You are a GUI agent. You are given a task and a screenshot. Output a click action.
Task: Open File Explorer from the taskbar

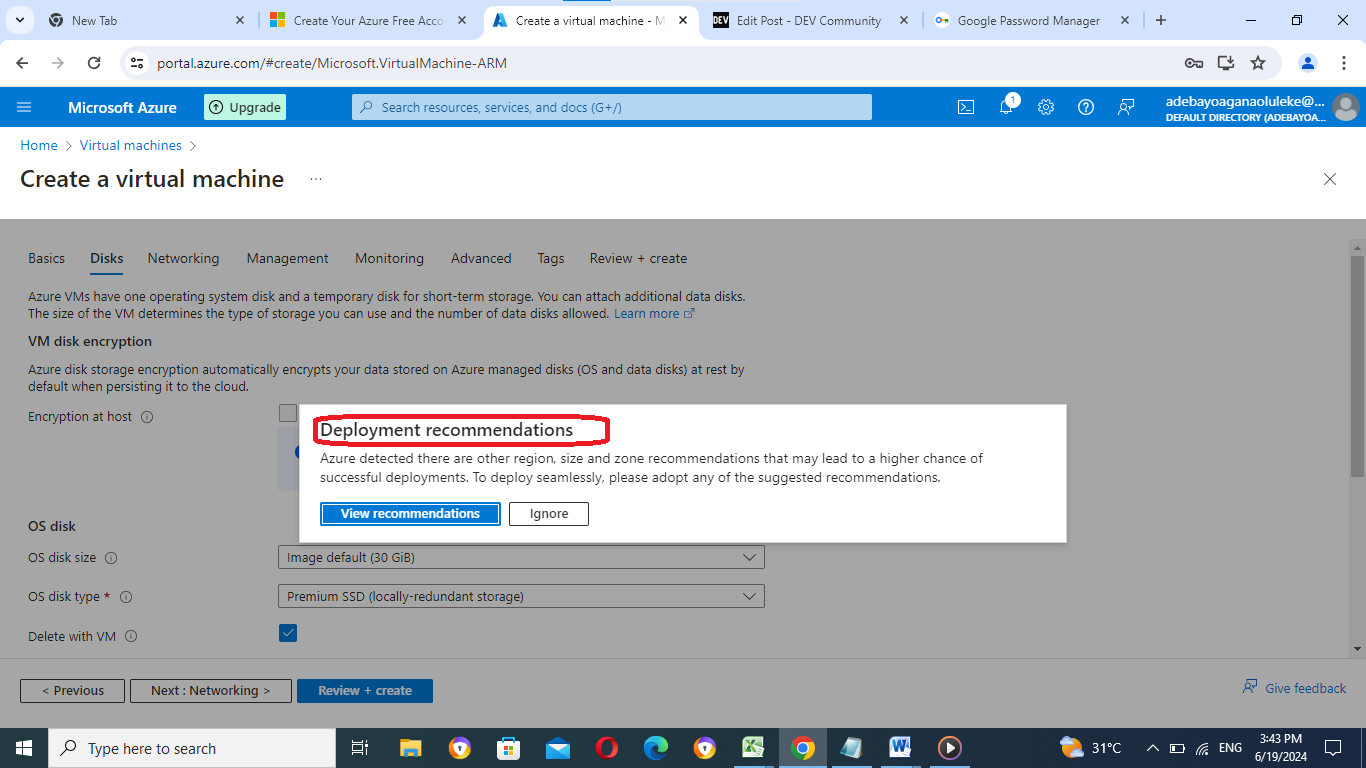pyautogui.click(x=411, y=748)
